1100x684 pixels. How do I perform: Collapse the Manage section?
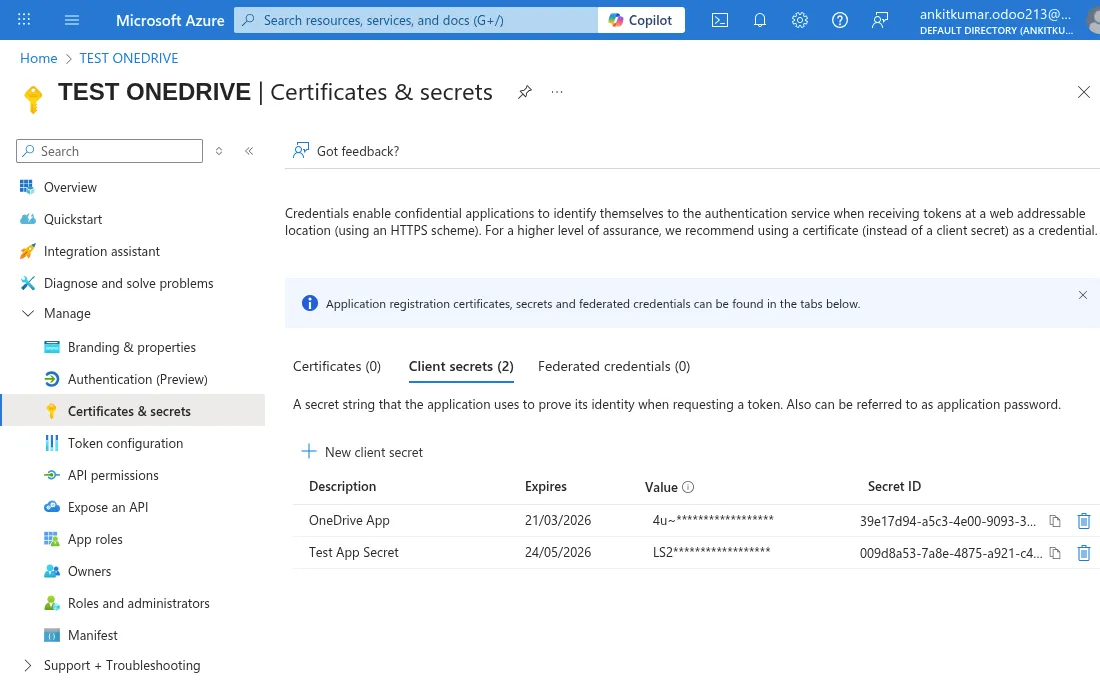(x=27, y=313)
